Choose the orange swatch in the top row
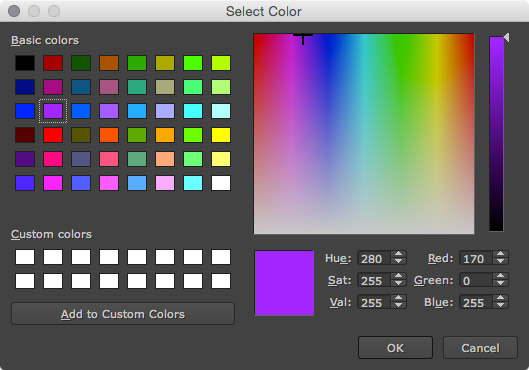The height and width of the screenshot is (370, 529). [x=109, y=63]
